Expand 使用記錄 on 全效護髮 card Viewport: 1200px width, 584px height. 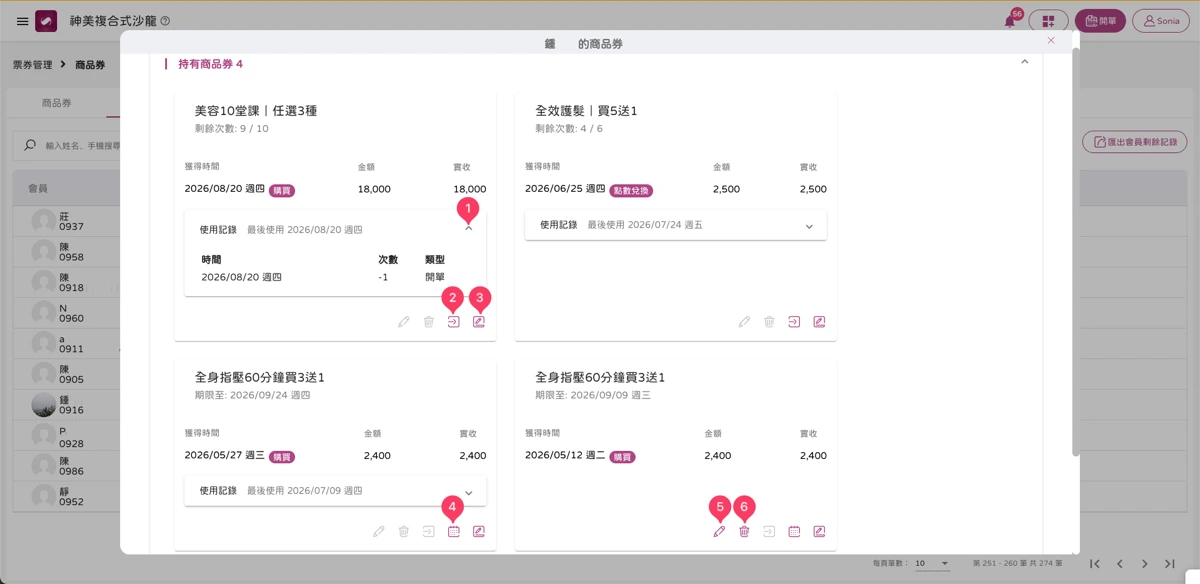click(809, 226)
